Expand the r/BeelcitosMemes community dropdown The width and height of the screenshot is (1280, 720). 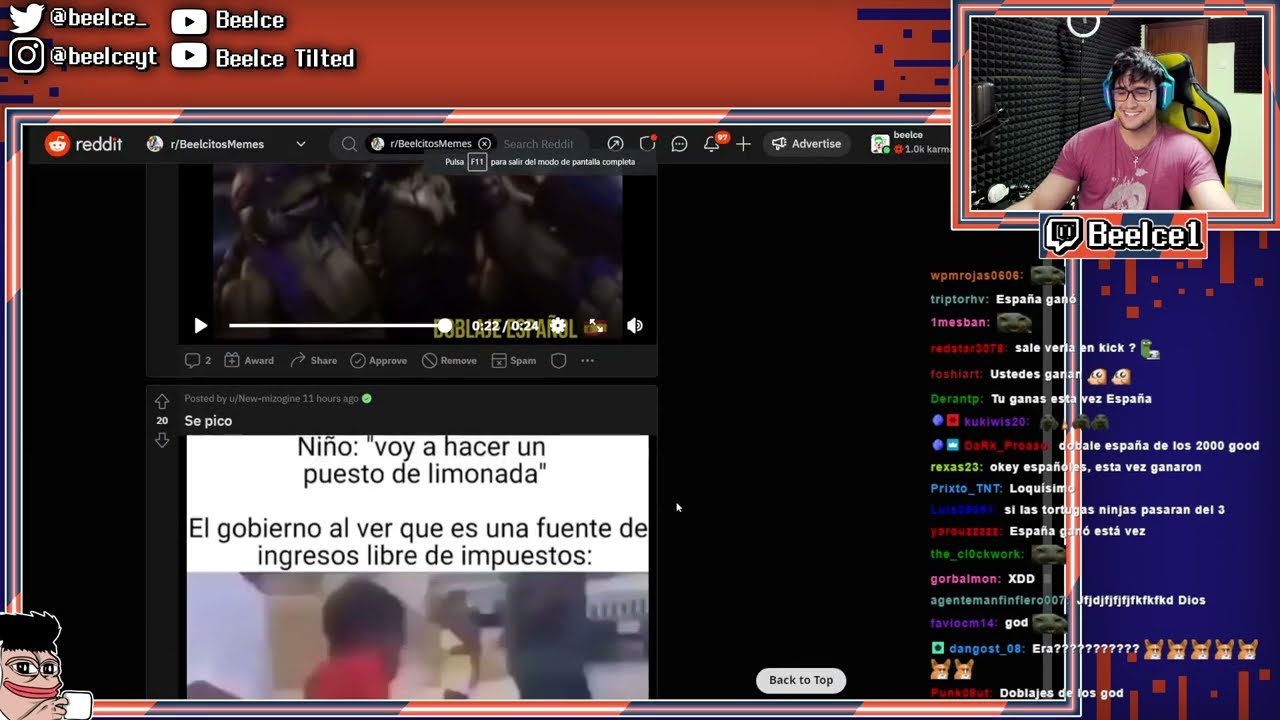coord(300,144)
